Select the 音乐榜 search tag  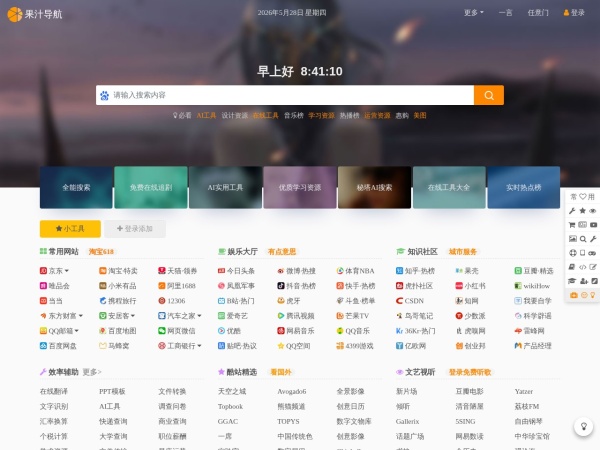point(293,116)
